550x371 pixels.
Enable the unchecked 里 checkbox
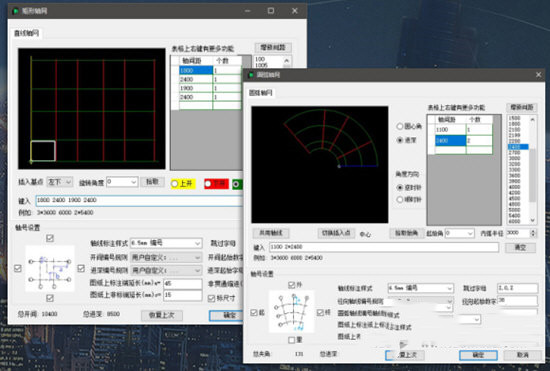[291, 340]
